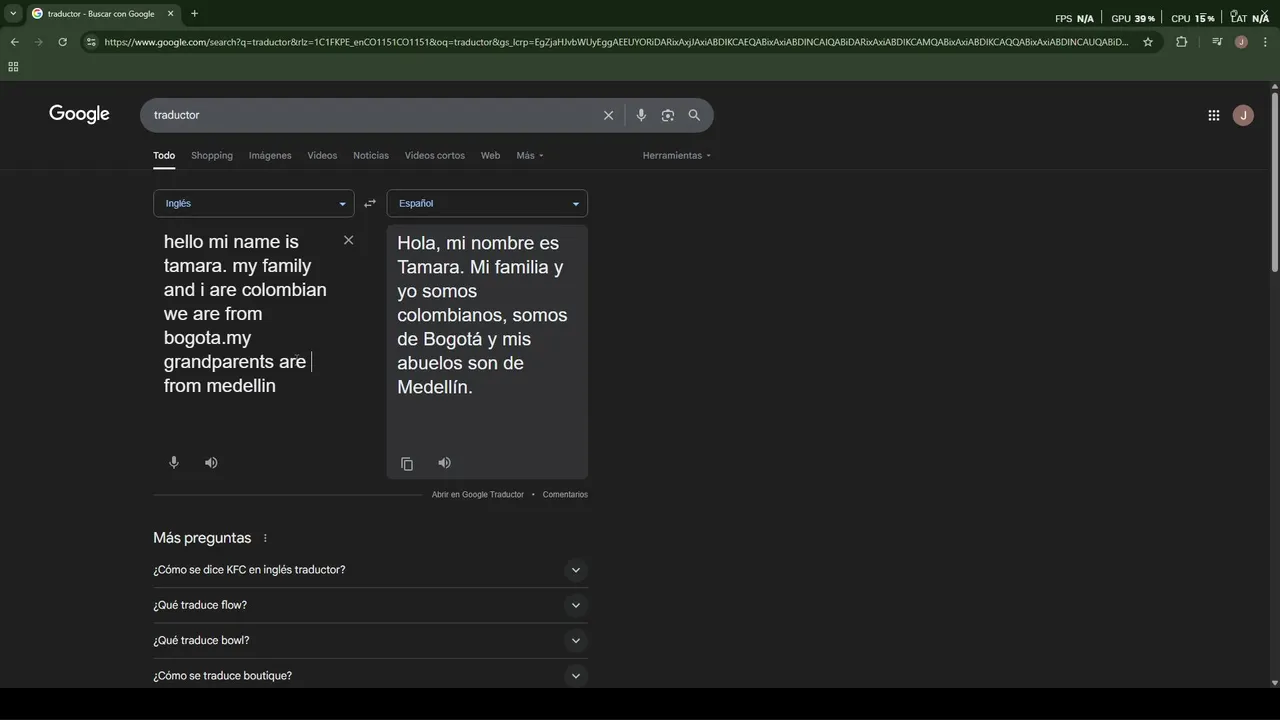Image resolution: width=1280 pixels, height=720 pixels.
Task: Expand '¿Cómo se traduce boutique?' question
Action: [370, 675]
